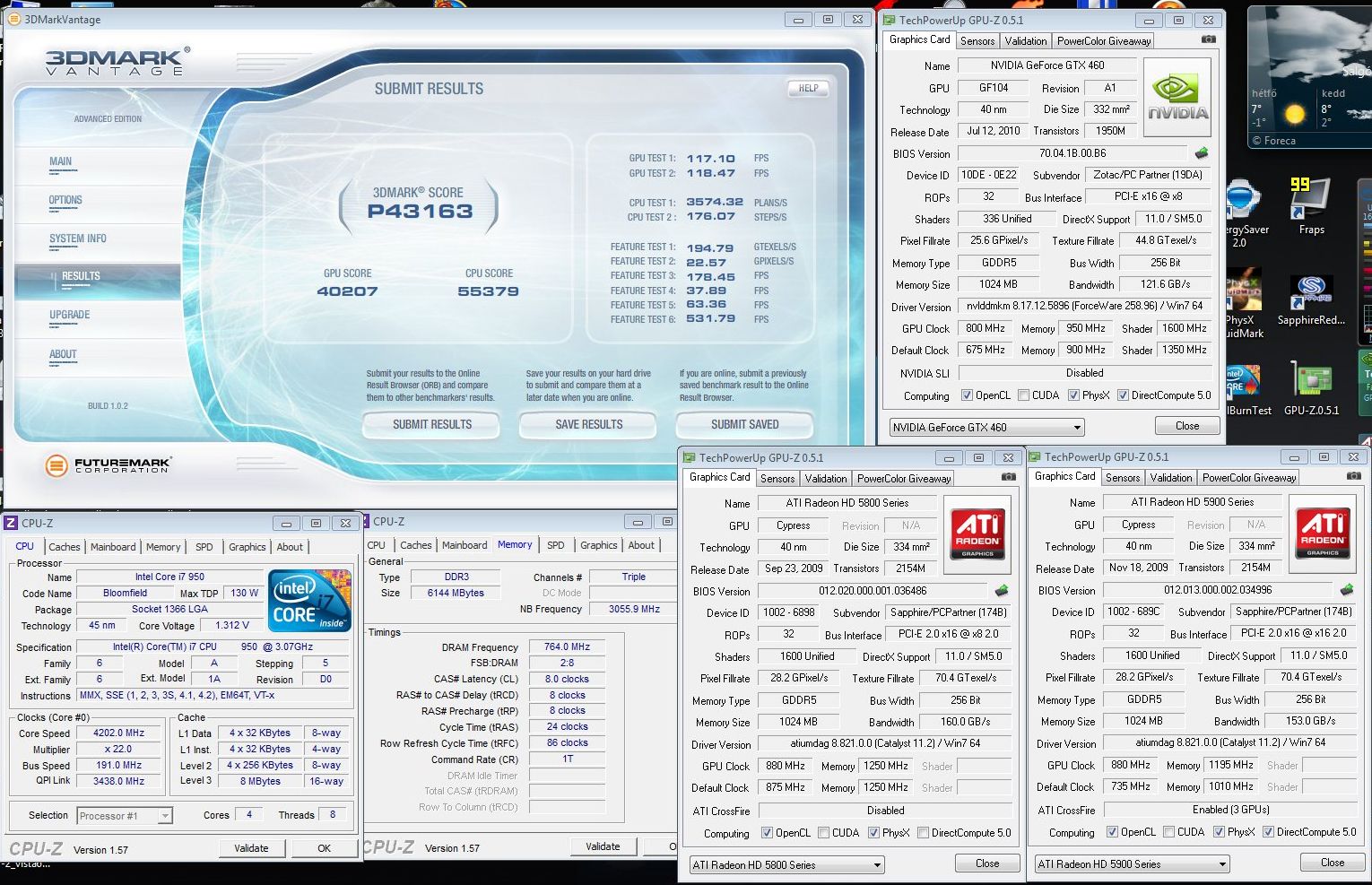Toggle PhysX checkbox in HD 5900 GPU-Z window

click(x=1219, y=832)
